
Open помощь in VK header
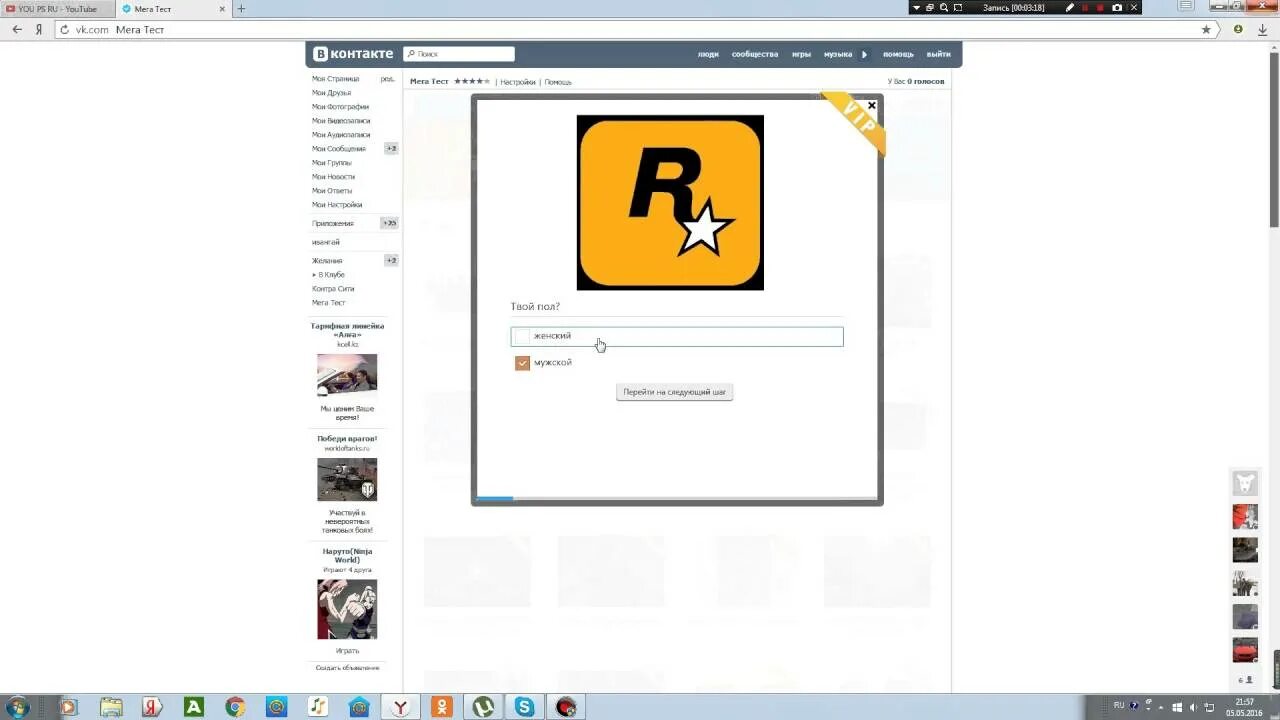click(898, 54)
